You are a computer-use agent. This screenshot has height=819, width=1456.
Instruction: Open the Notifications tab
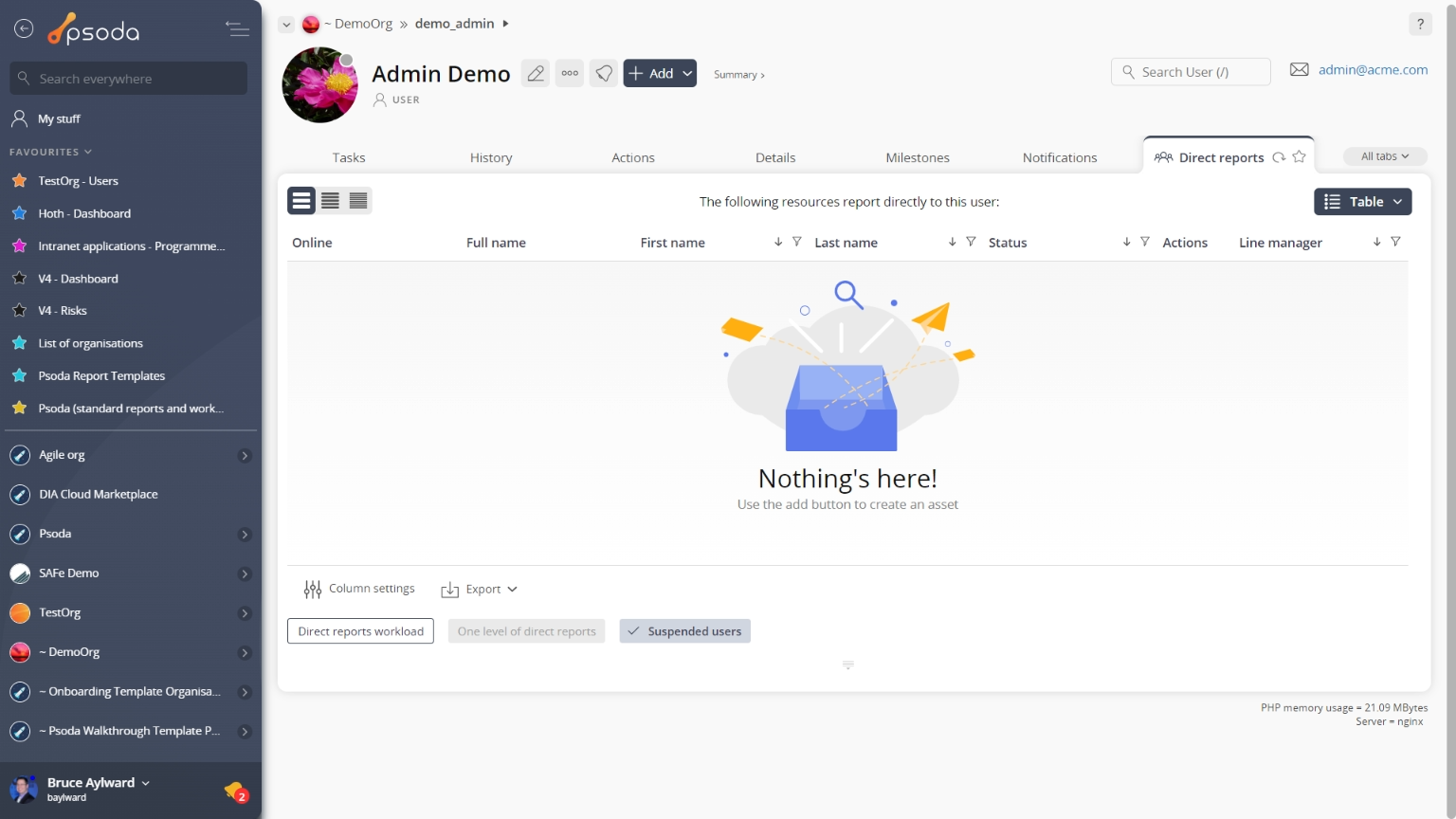1059,157
